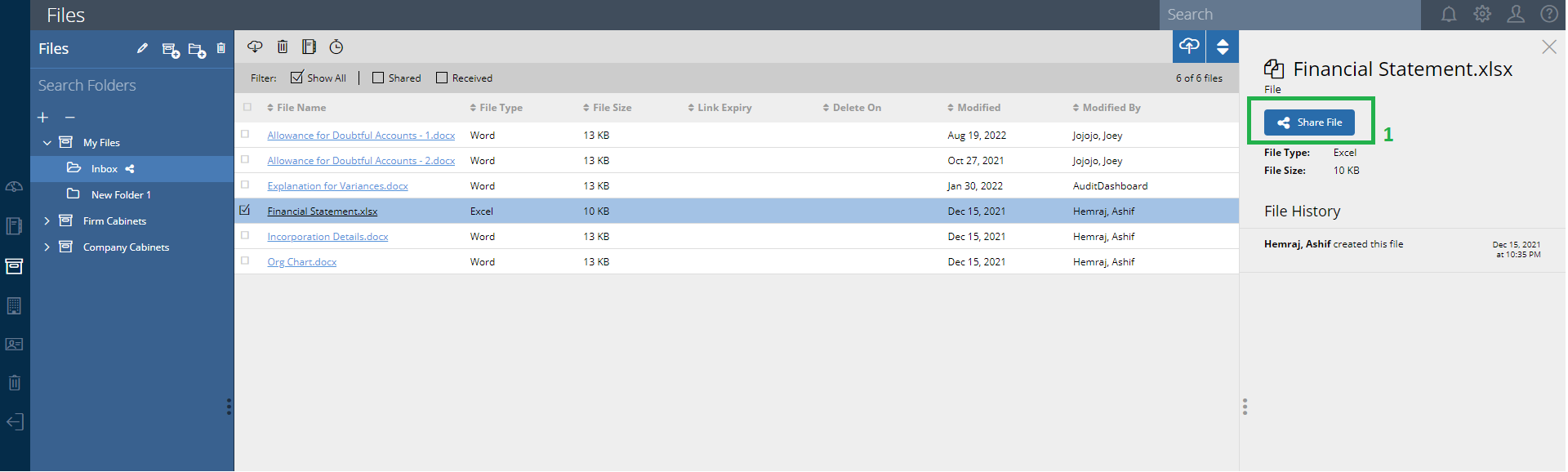Collapse the My Files tree node
The image size is (1568, 472).
(47, 143)
